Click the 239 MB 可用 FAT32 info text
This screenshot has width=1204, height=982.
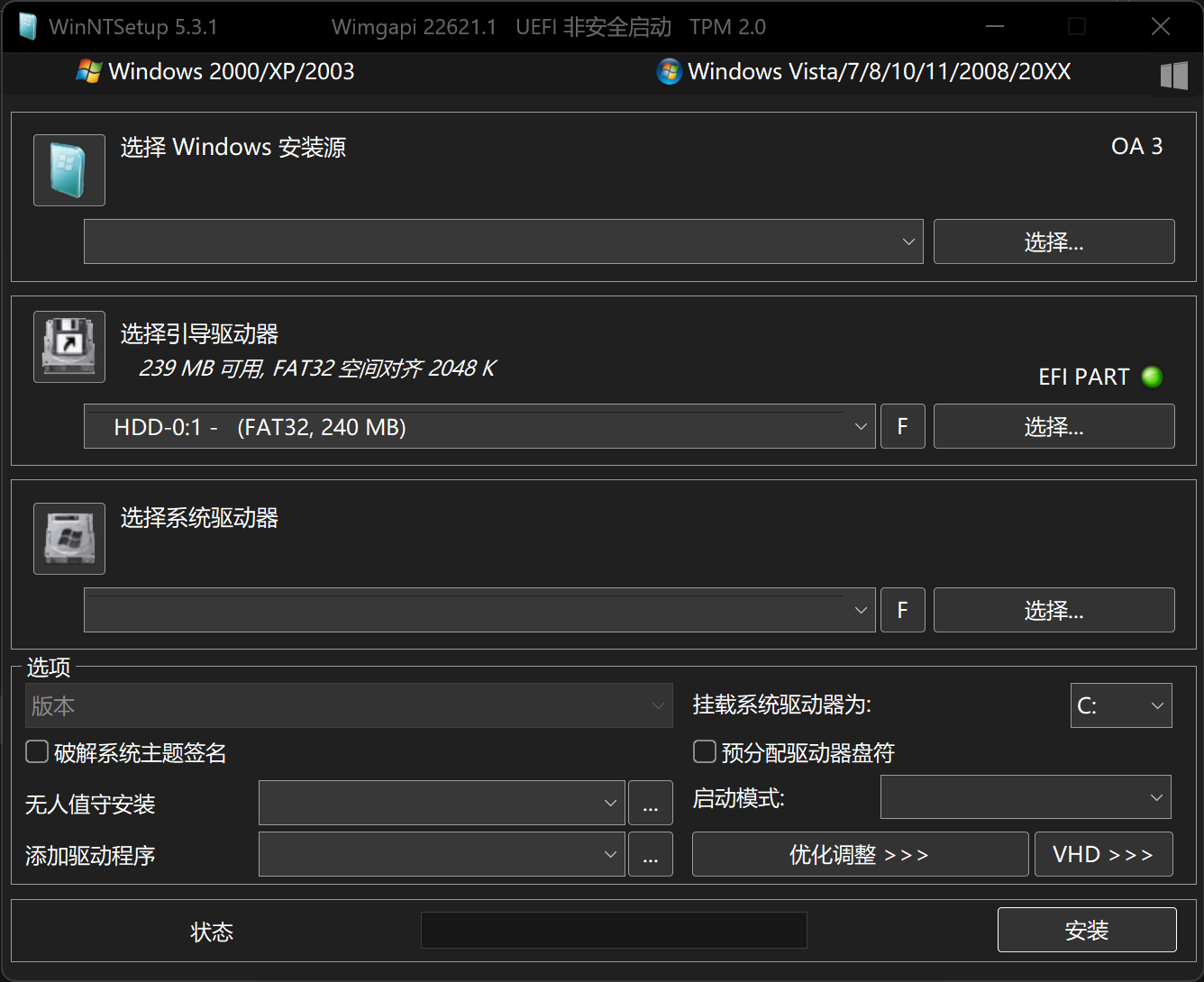[x=317, y=368]
